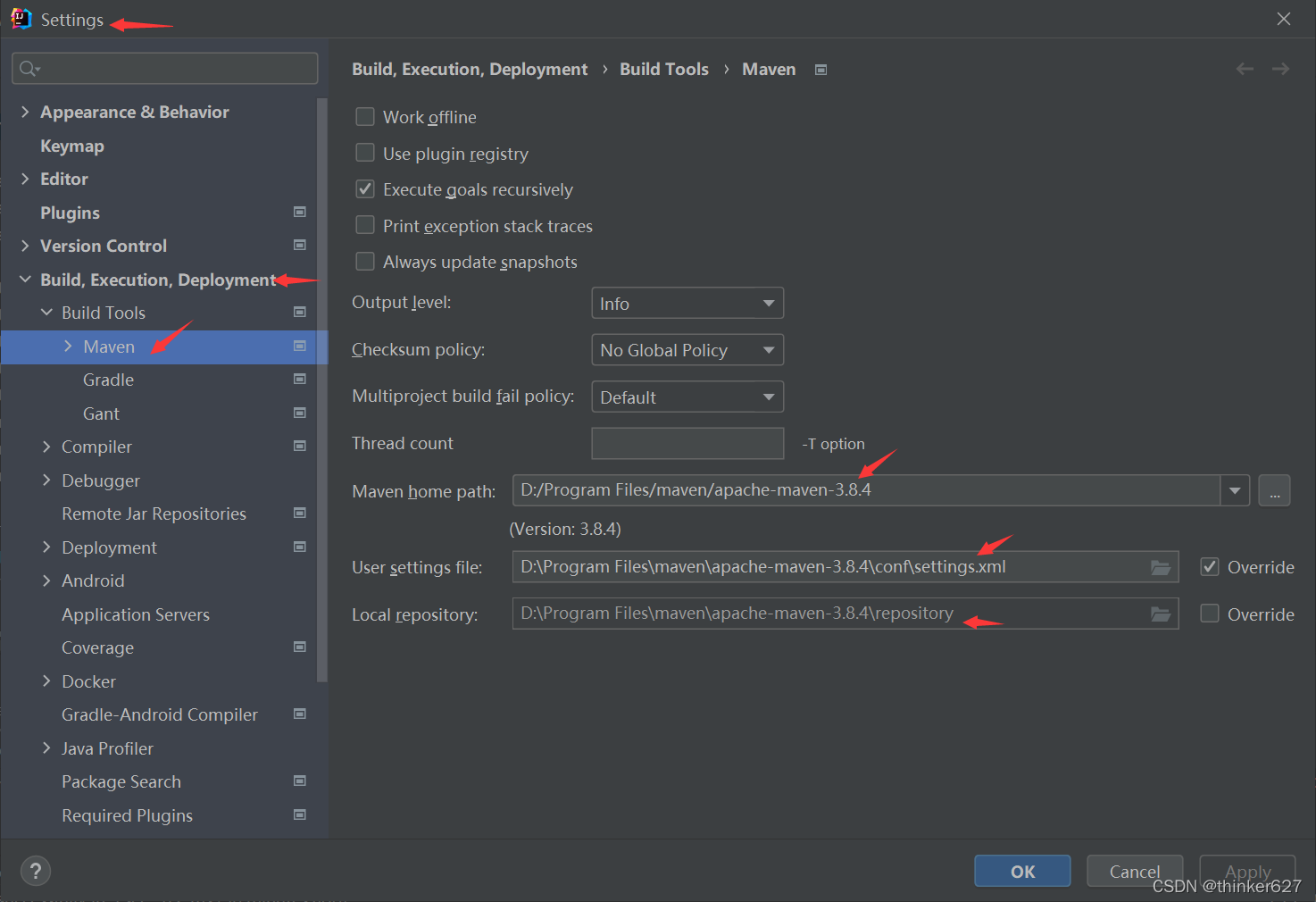The image size is (1316, 902).
Task: Click Build, Execution, Deployment breadcrumb
Action: pyautogui.click(x=470, y=69)
